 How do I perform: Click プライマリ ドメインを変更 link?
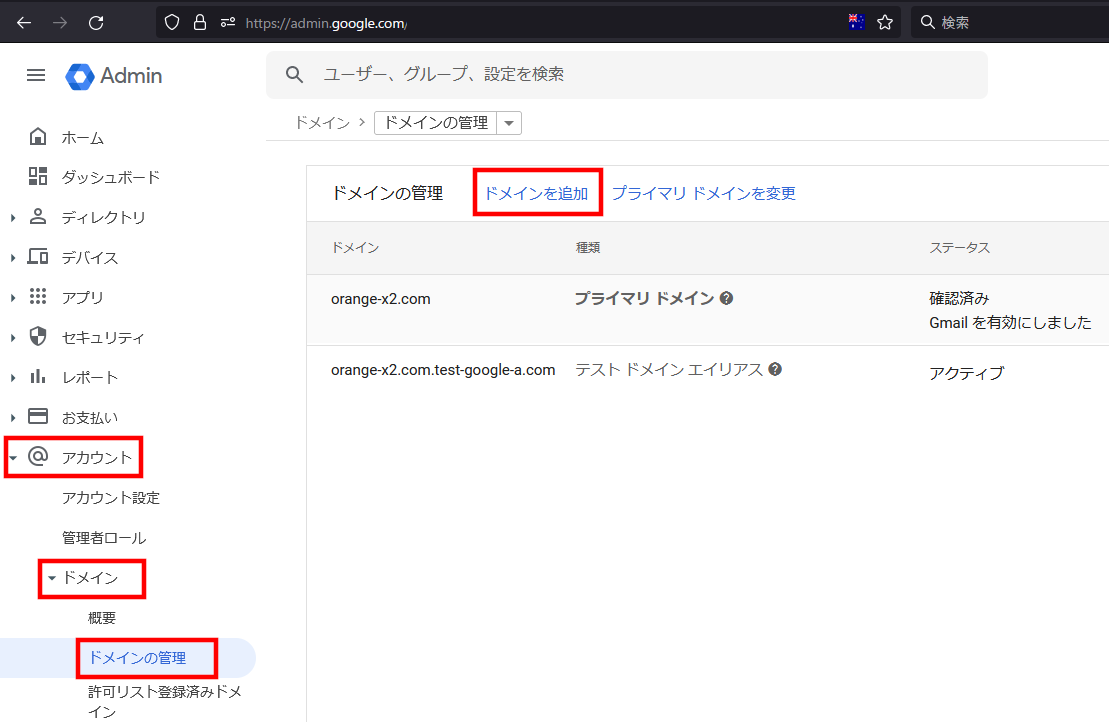pyautogui.click(x=703, y=193)
